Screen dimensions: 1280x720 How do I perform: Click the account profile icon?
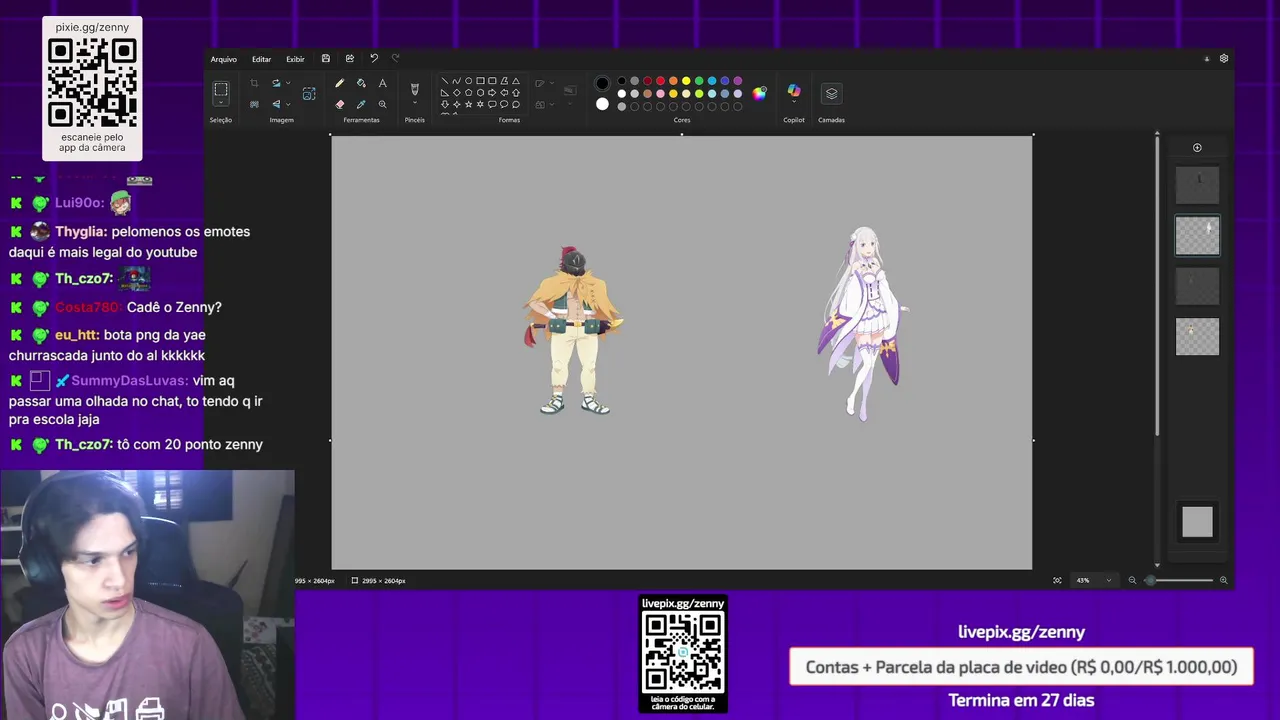1207,59
